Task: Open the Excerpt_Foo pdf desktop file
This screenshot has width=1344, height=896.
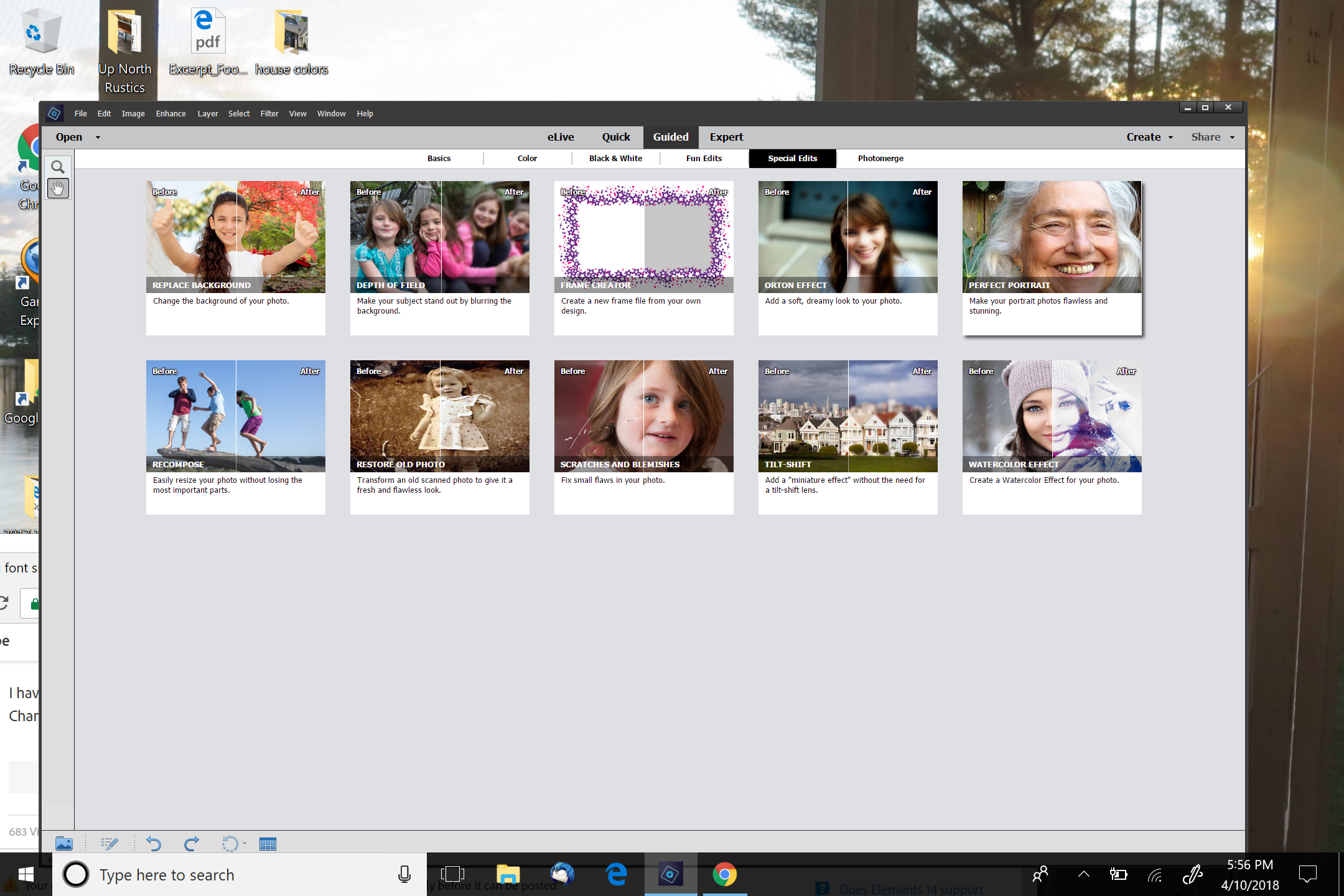Action: coord(208,42)
